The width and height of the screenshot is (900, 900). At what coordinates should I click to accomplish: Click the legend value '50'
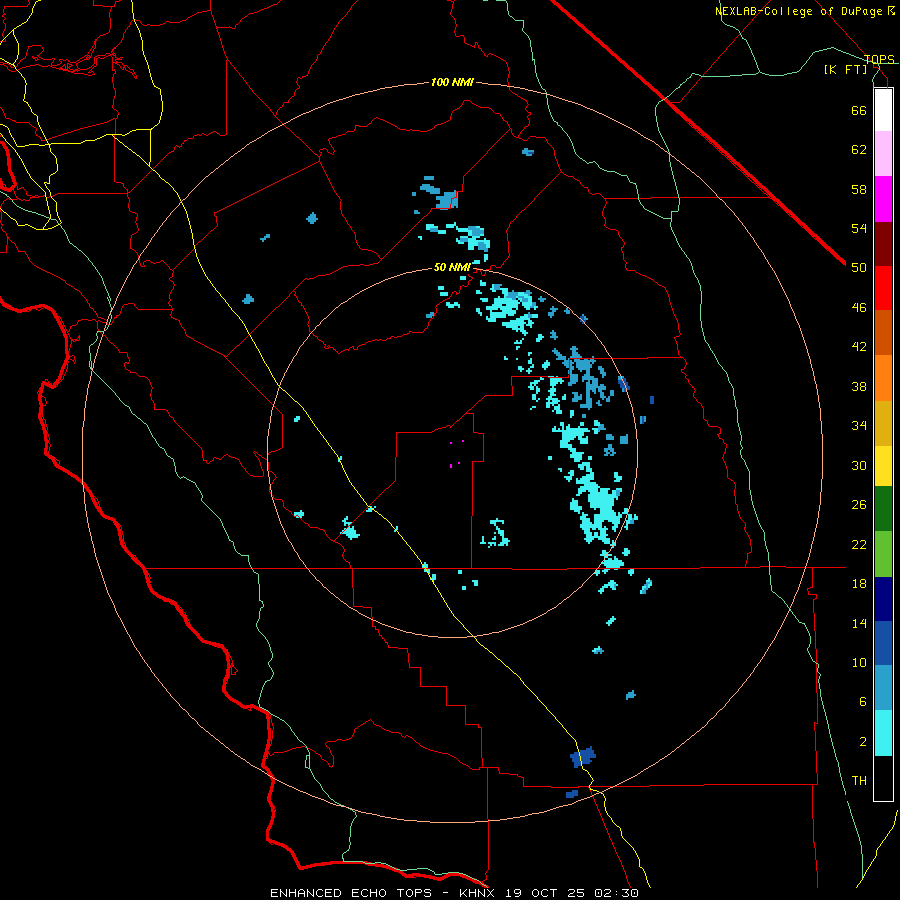pos(859,268)
